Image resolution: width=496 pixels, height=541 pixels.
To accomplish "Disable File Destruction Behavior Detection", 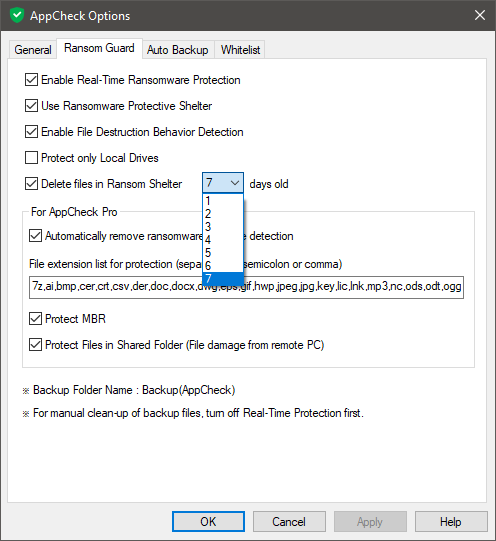I will pyautogui.click(x=31, y=132).
